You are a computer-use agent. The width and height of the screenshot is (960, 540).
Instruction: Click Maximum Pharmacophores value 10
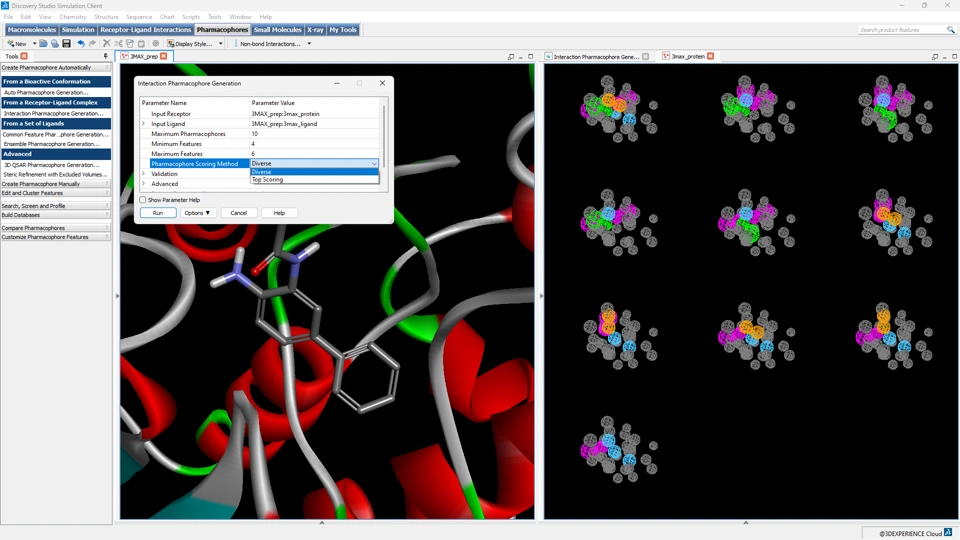pyautogui.click(x=314, y=133)
